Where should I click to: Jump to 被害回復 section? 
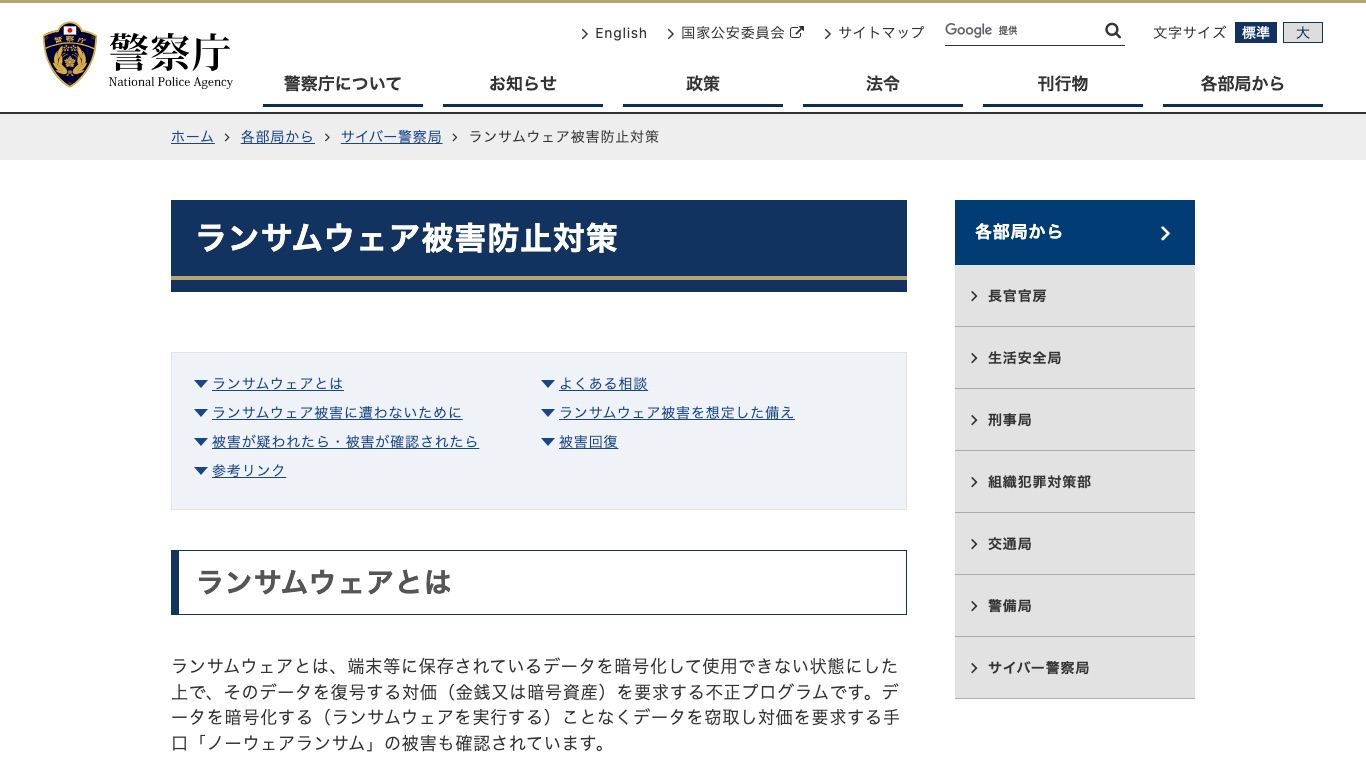point(588,442)
